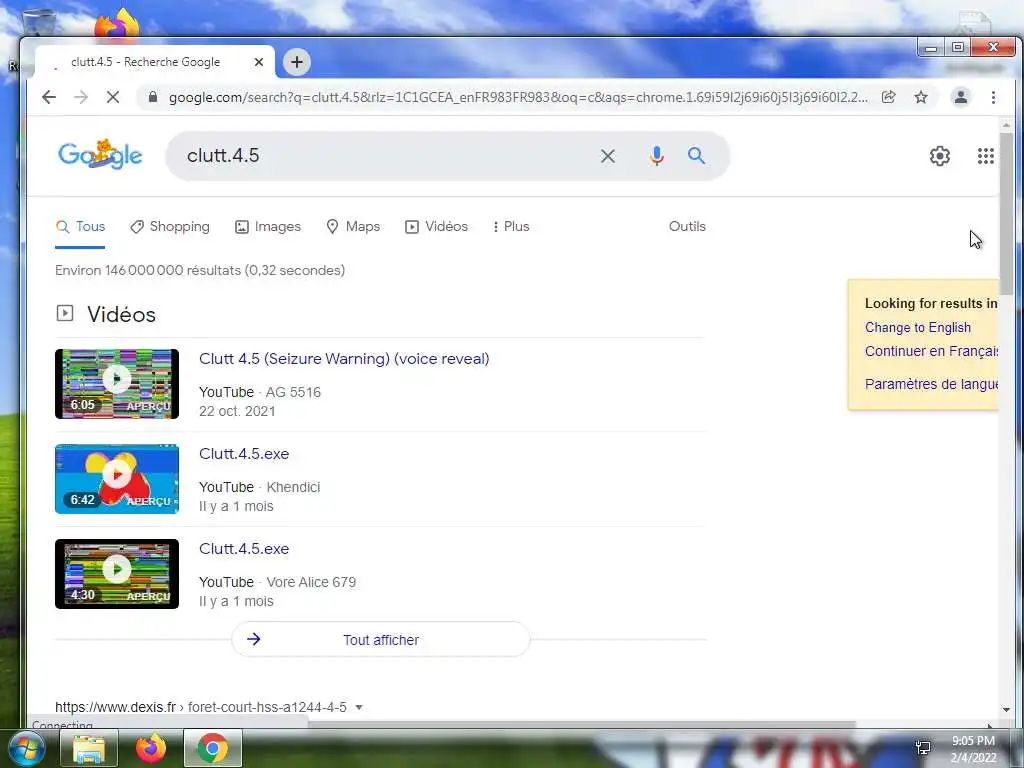Click Continuer en Français link
Screen dimensions: 1024x768
(931, 351)
